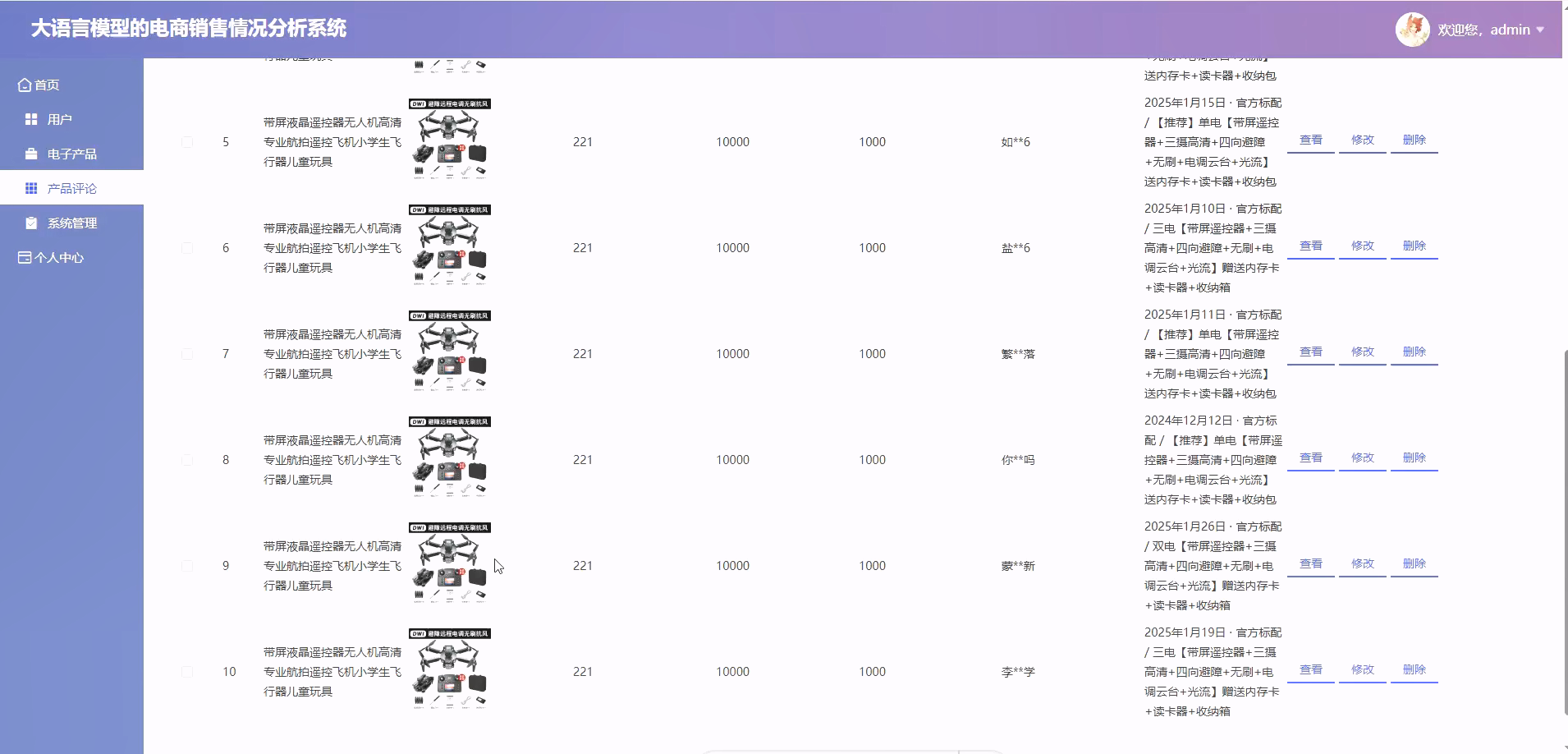Click 修改 for reviewer 盐**6
The width and height of the screenshot is (1568, 754).
(x=1363, y=246)
